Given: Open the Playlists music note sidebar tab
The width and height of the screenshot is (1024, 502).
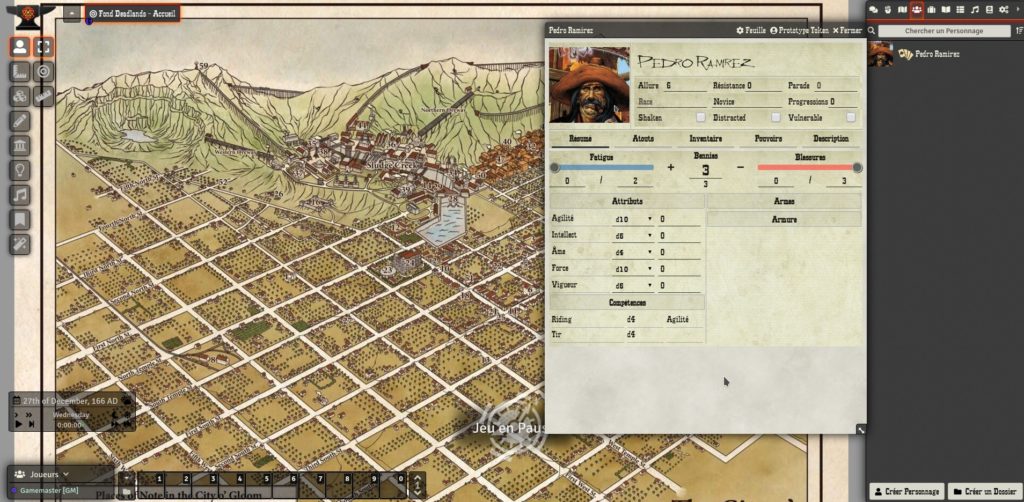Looking at the screenshot, I should (x=974, y=9).
